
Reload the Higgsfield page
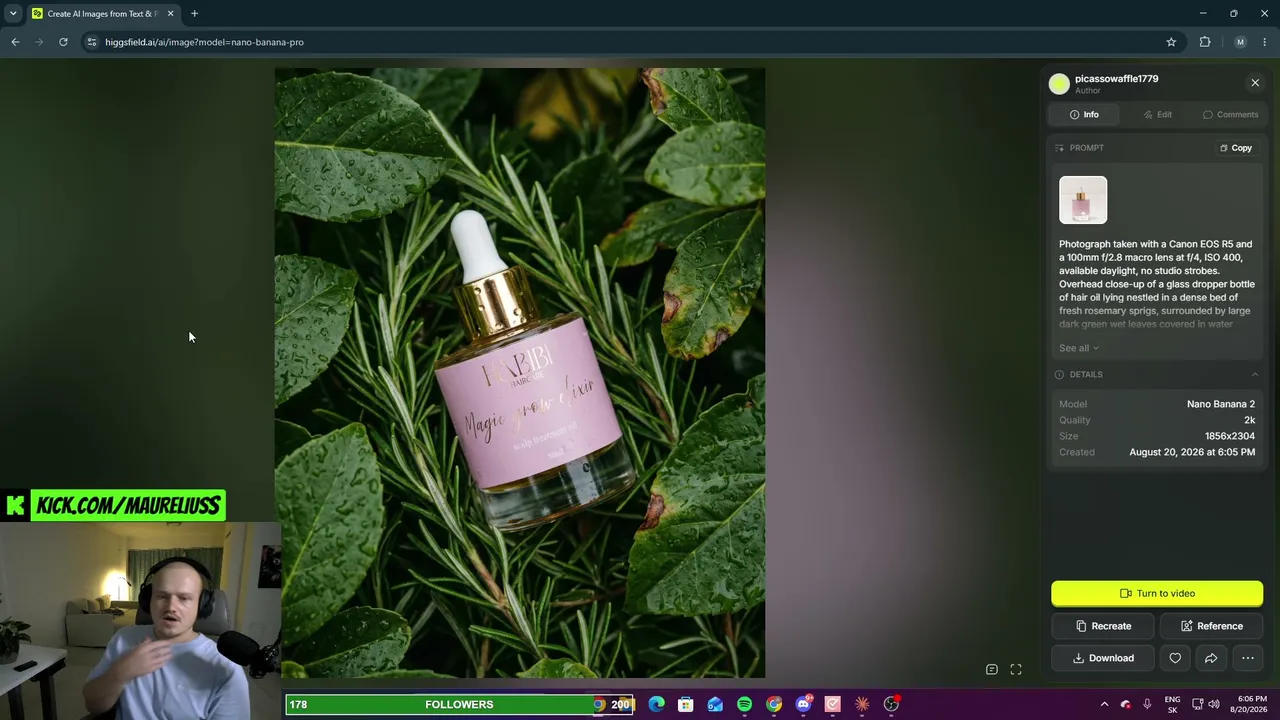point(63,42)
